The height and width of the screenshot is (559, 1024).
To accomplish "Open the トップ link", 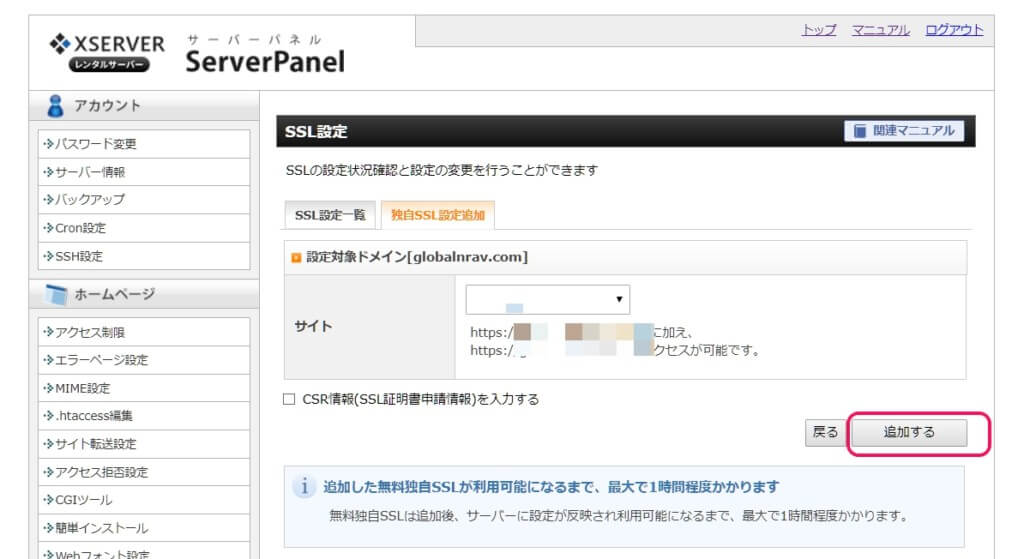I will click(819, 30).
